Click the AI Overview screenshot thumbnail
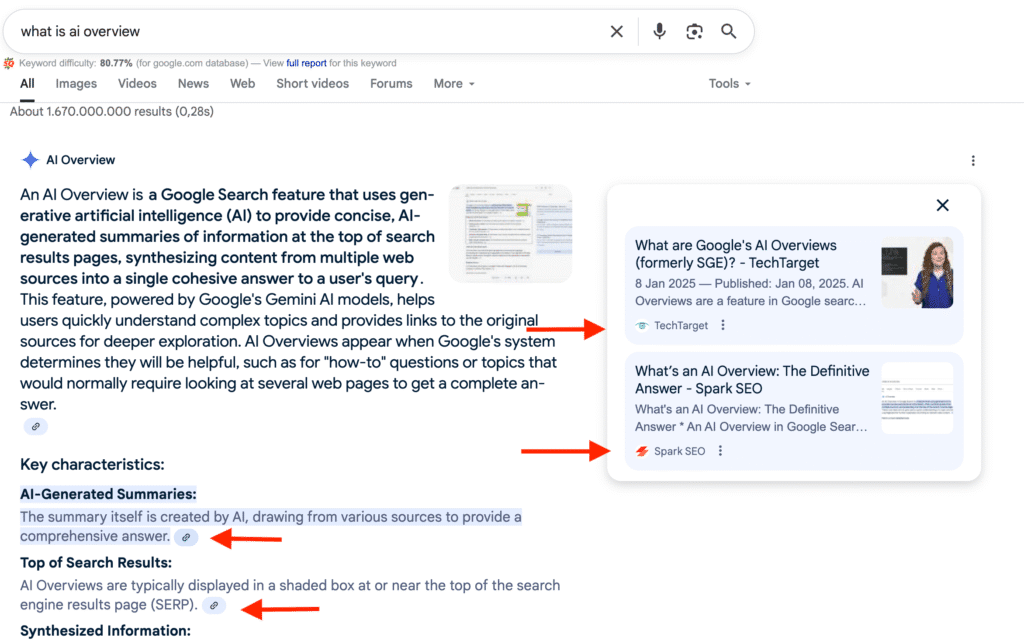Viewport: 1024px width, 640px height. pos(510,233)
